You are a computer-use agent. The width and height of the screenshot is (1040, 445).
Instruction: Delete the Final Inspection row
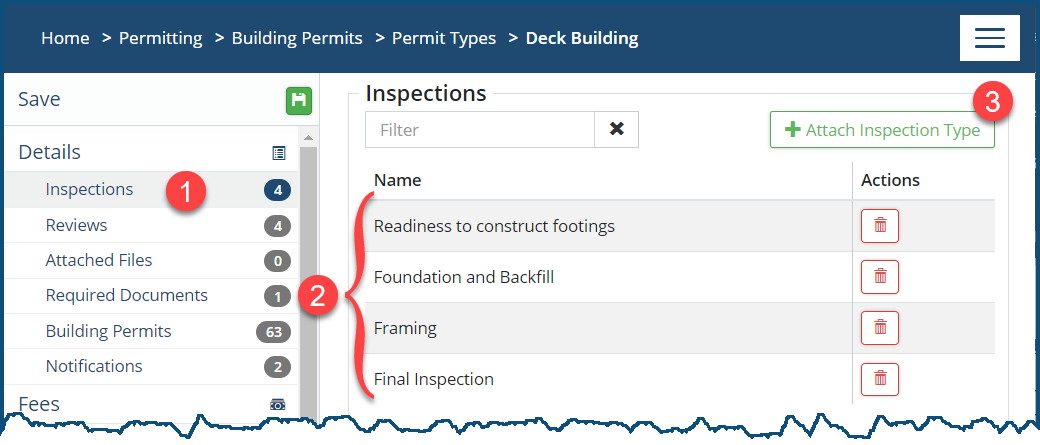click(880, 379)
